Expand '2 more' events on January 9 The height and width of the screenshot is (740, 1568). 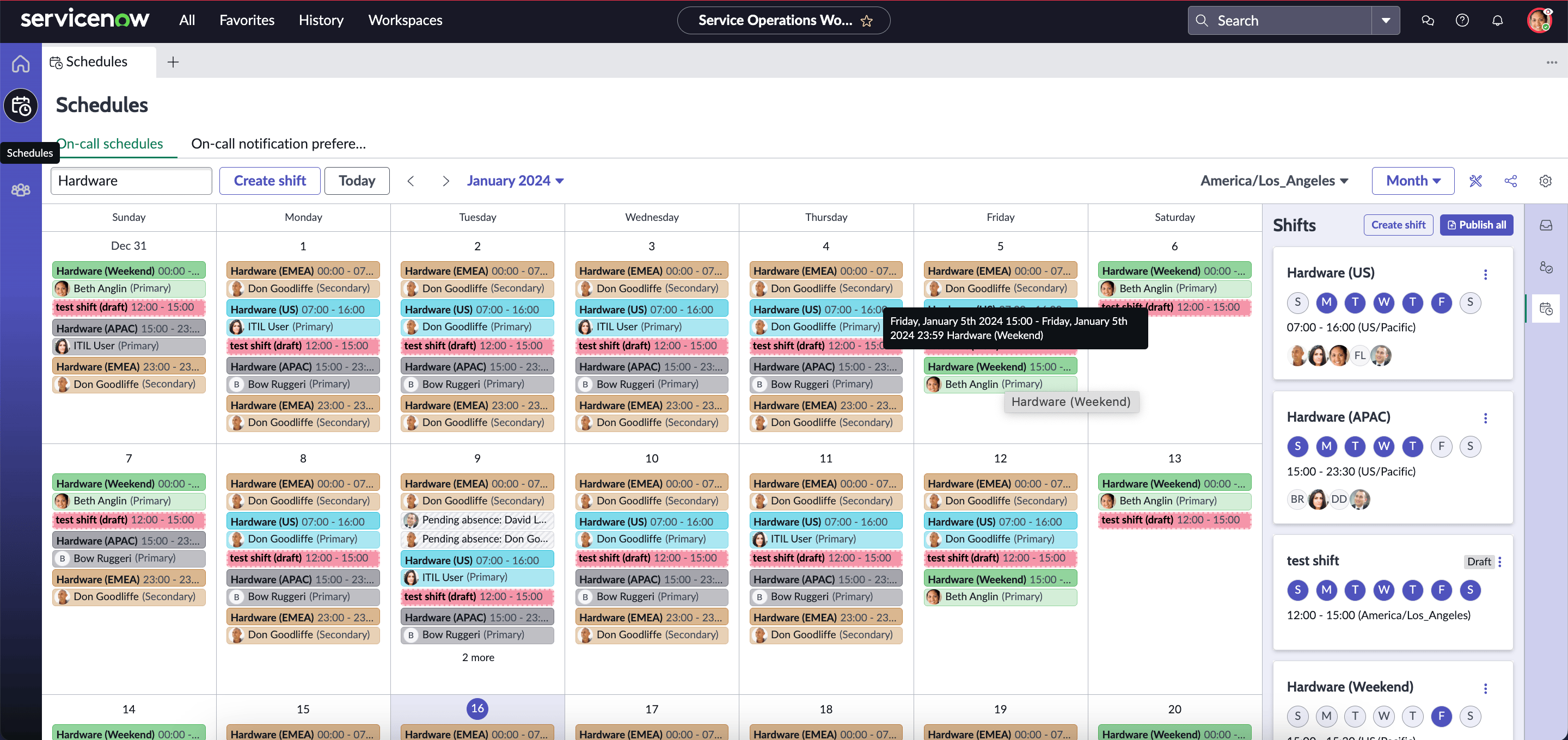[x=478, y=657]
